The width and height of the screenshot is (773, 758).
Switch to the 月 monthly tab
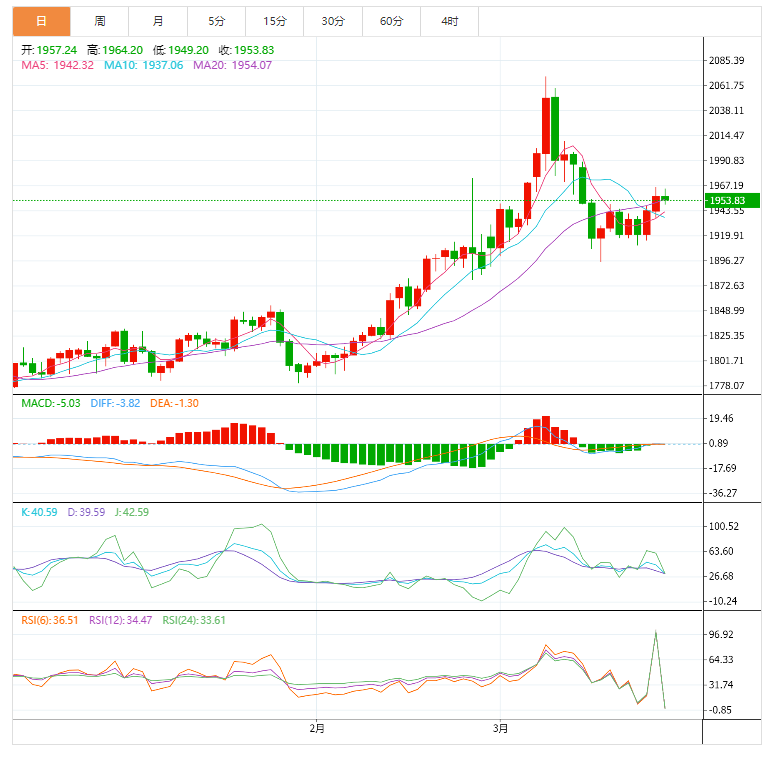click(x=158, y=21)
